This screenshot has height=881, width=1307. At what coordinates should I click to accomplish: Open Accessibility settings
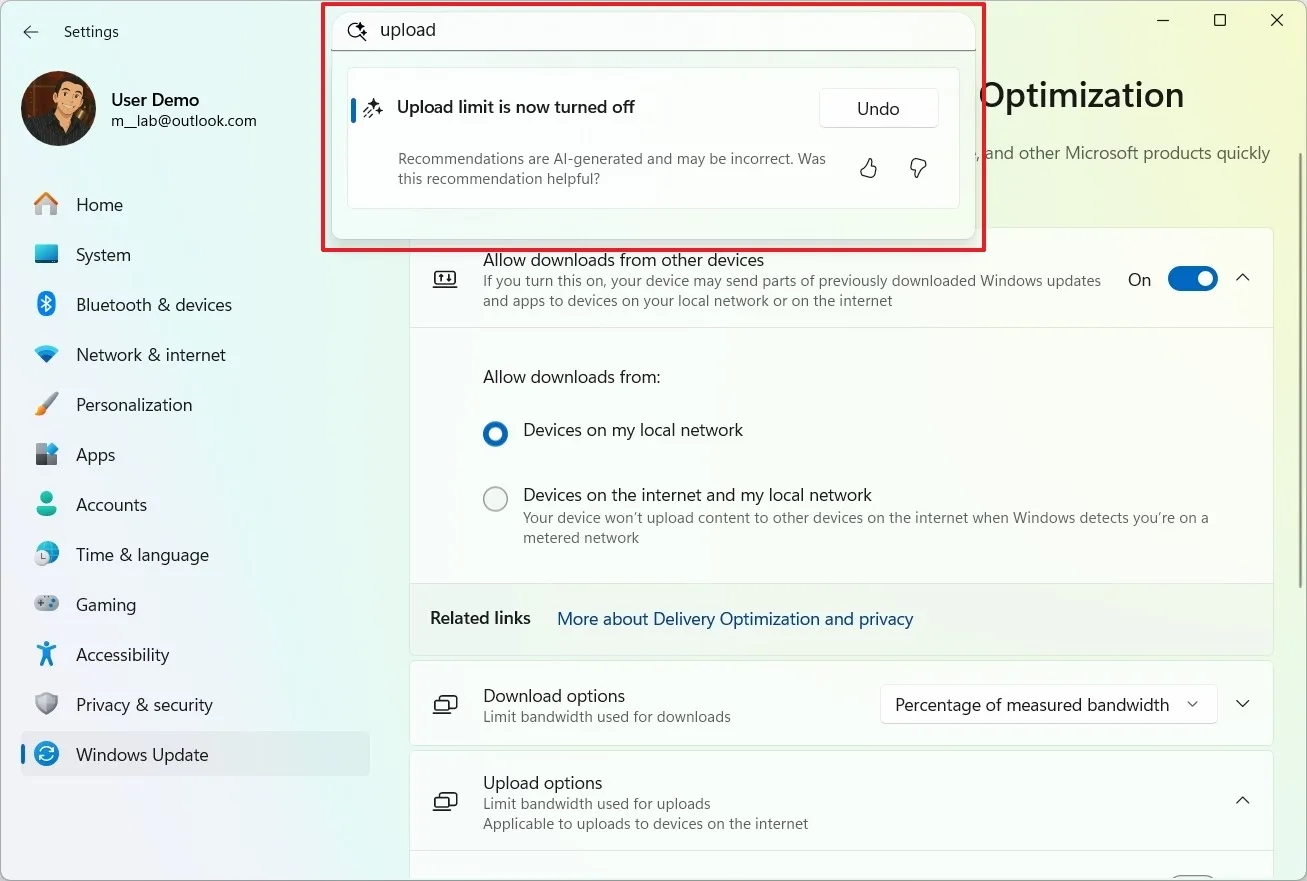tap(122, 655)
